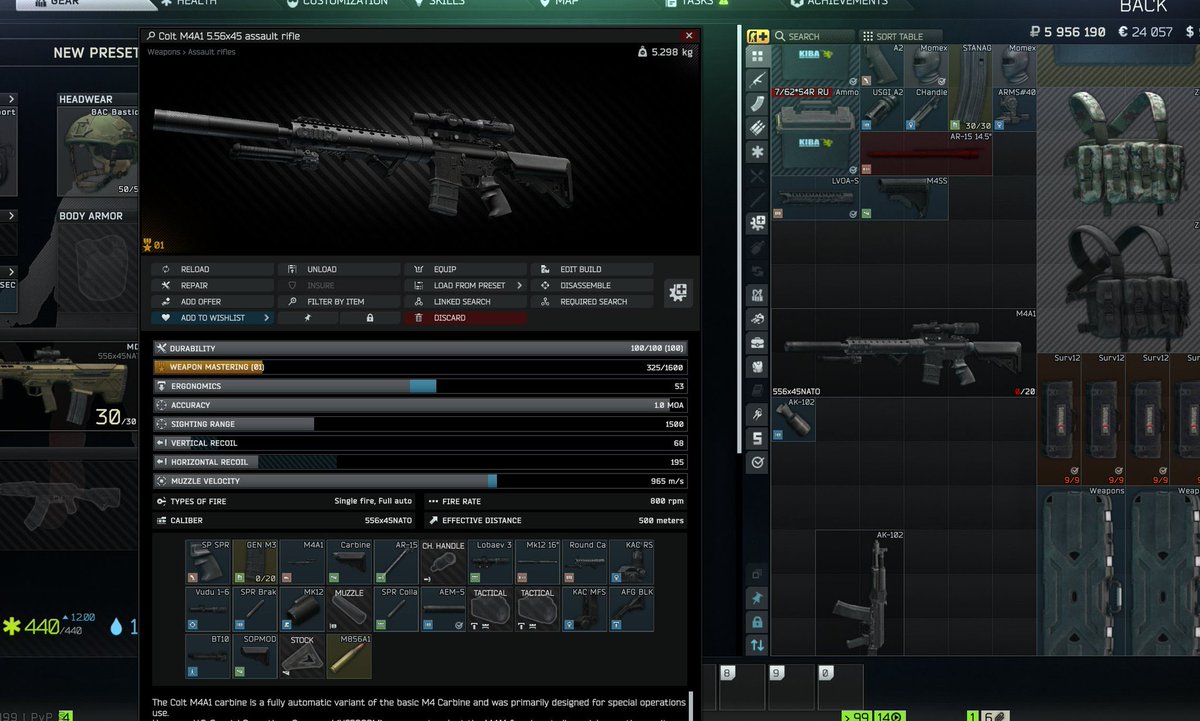Image resolution: width=1200 pixels, height=721 pixels.
Task: Close the Colt M4A1 inspect window
Action: tap(688, 36)
